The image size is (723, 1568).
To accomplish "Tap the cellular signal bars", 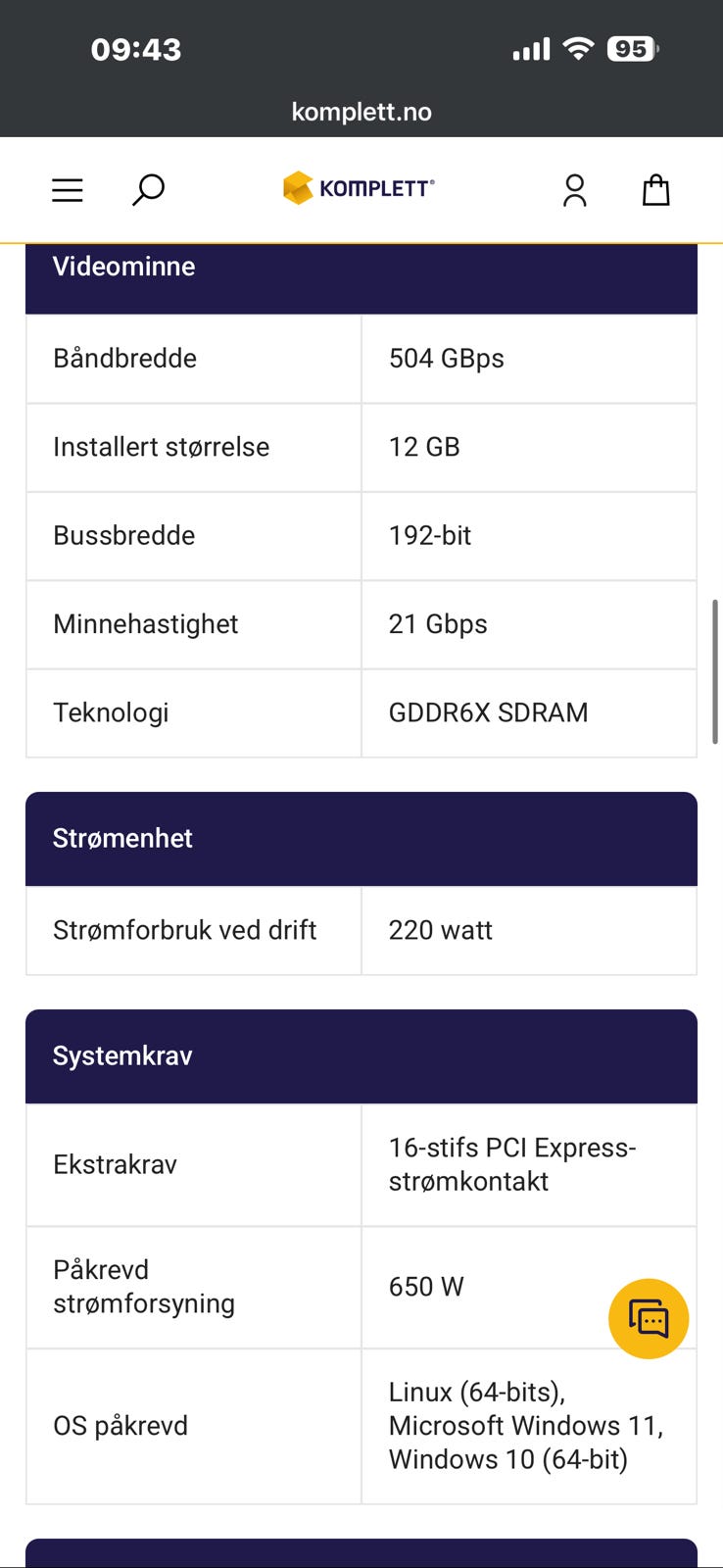I will pos(531,49).
